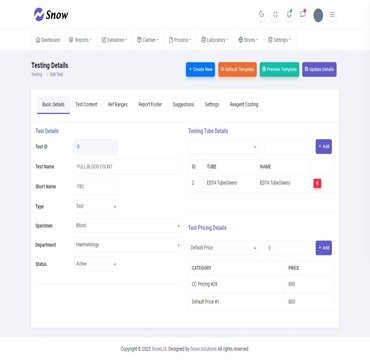
Task: Follow the Snow Solutions footer link
Action: point(203,349)
